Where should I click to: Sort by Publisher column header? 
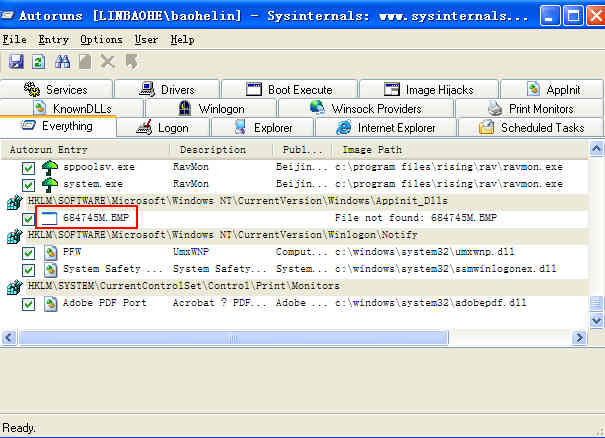coord(302,150)
